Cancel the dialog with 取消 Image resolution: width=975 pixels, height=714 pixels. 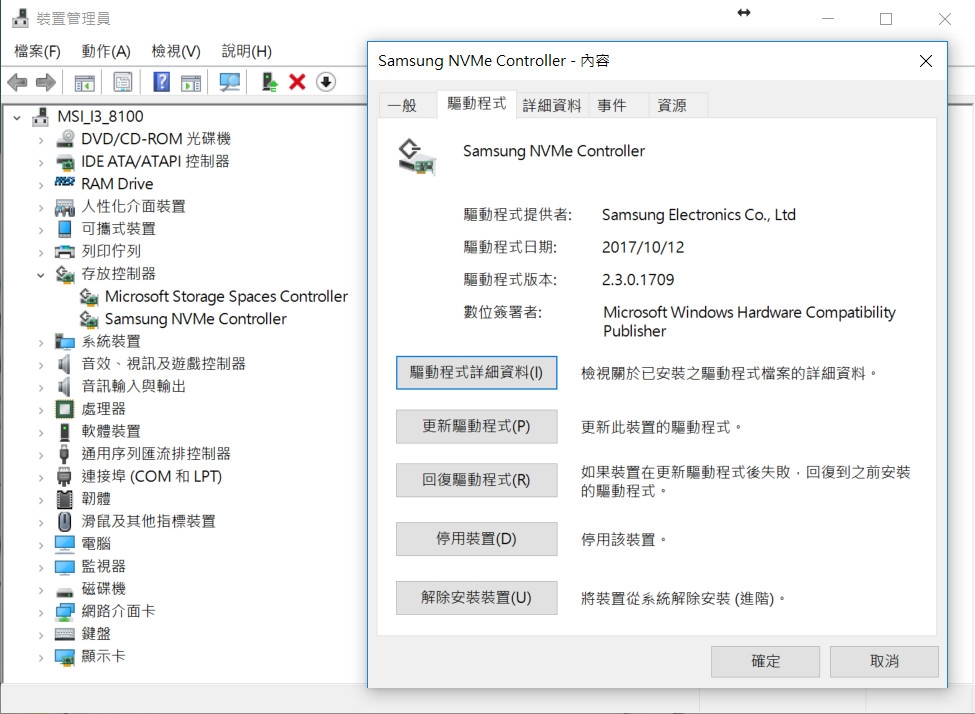click(x=884, y=661)
